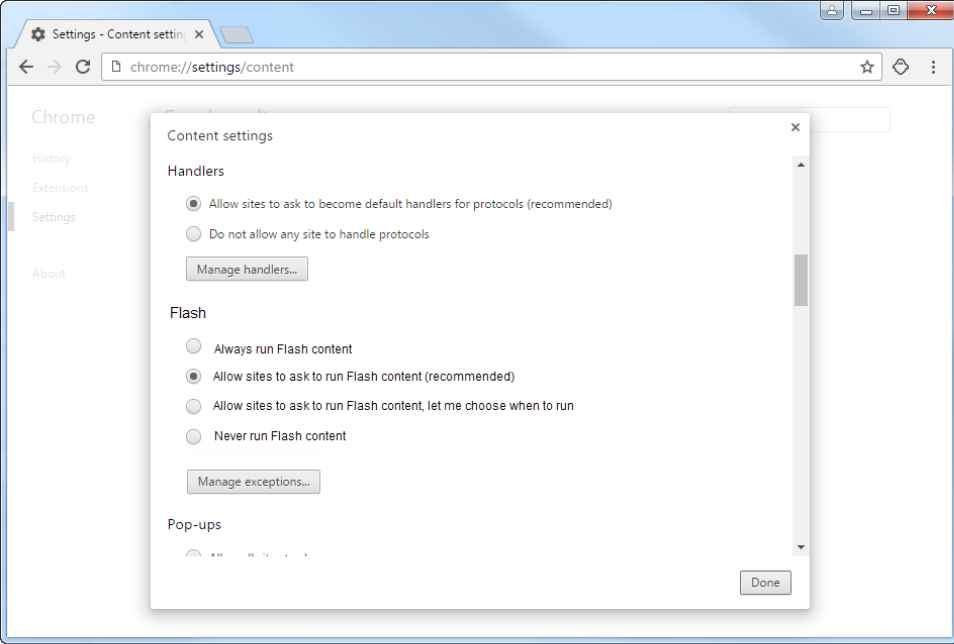The height and width of the screenshot is (644, 954).
Task: Click the grayed-out forward arrow
Action: 54,67
